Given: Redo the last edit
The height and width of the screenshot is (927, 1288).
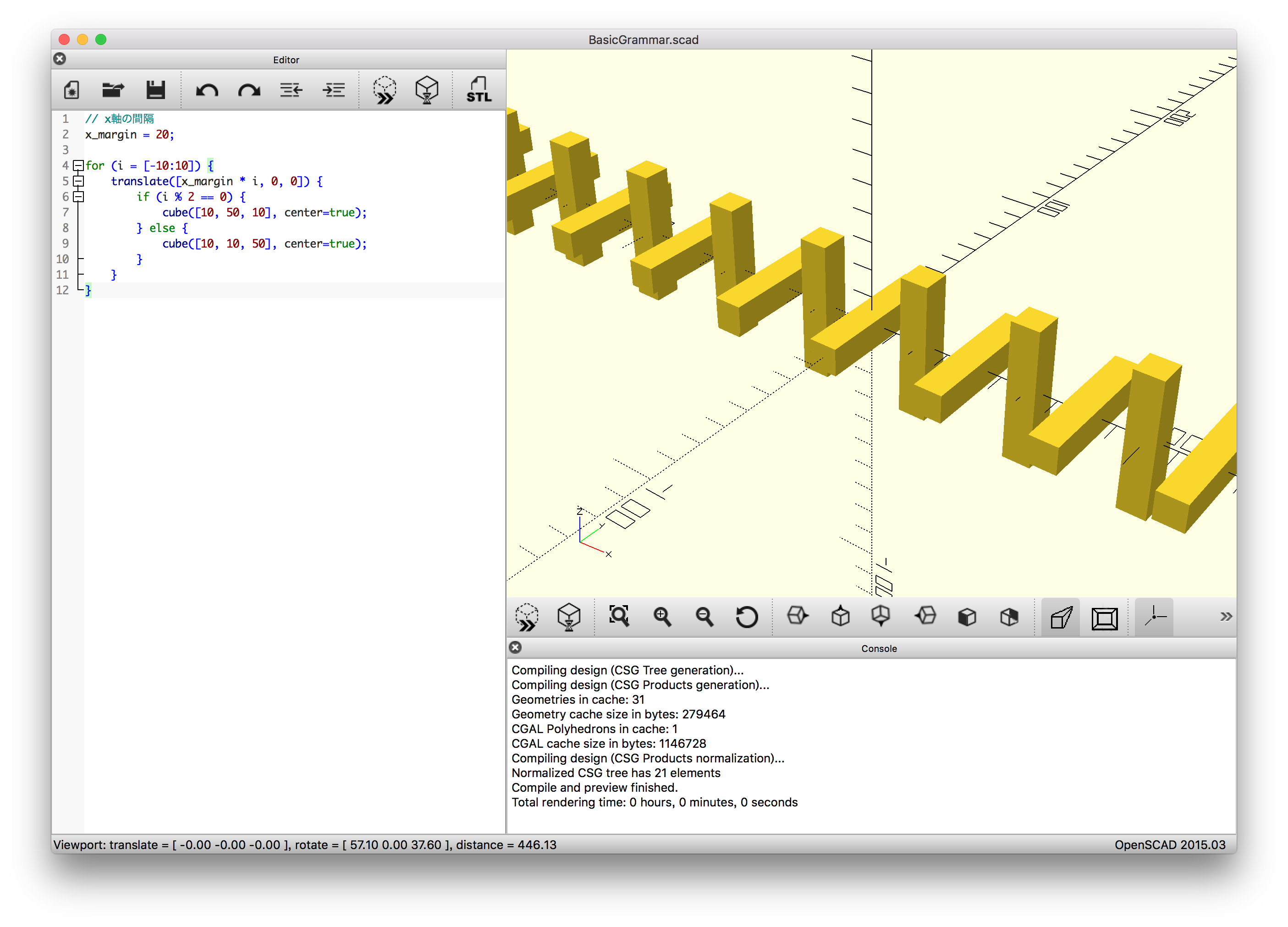Looking at the screenshot, I should coord(249,90).
